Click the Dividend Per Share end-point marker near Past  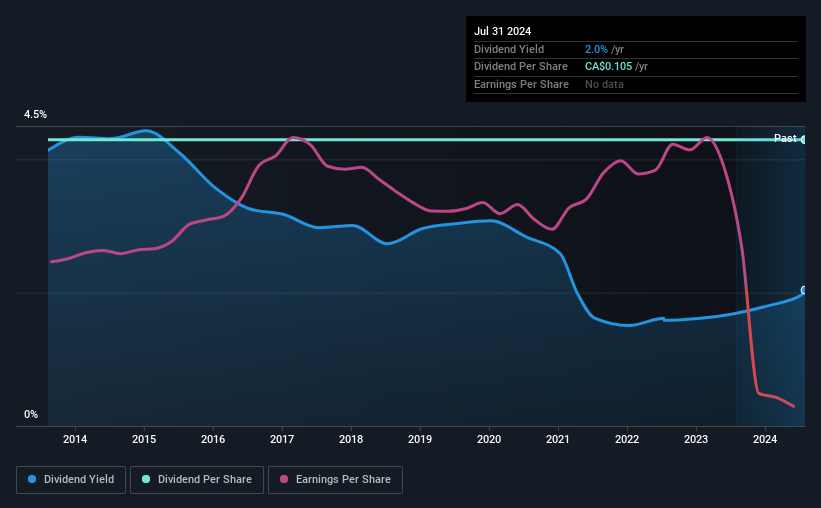click(x=803, y=140)
